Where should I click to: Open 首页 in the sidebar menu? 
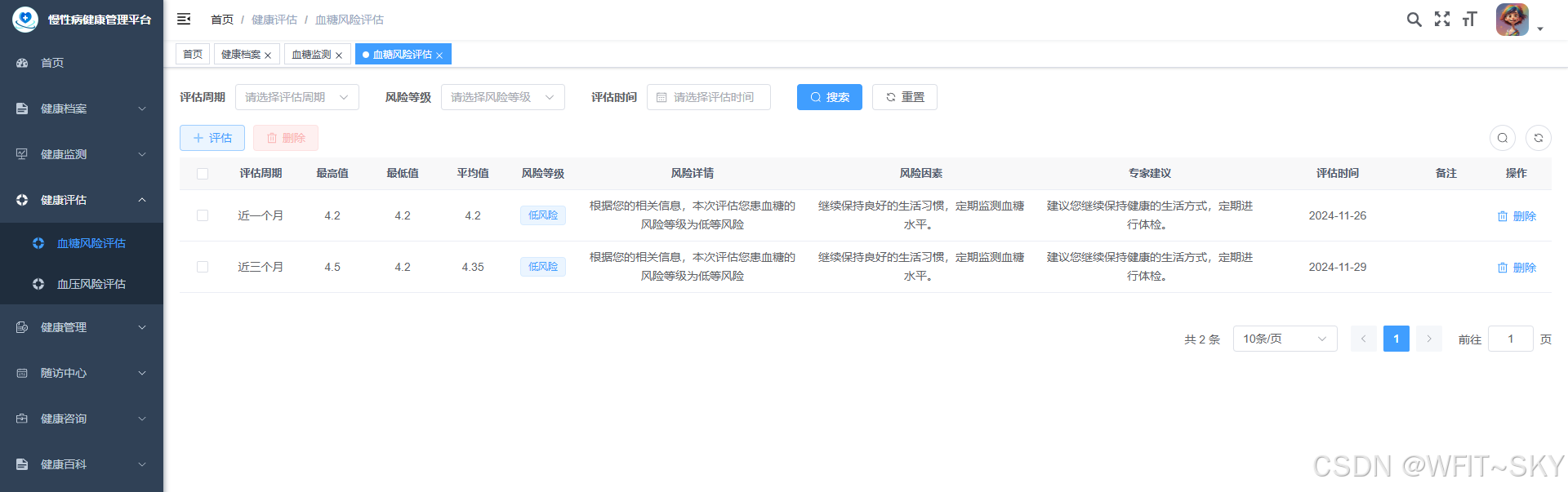click(x=82, y=63)
